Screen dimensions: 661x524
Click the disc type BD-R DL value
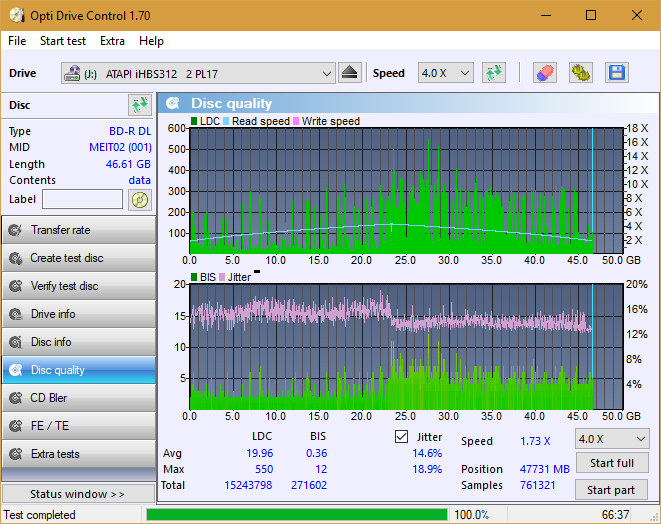(130, 131)
